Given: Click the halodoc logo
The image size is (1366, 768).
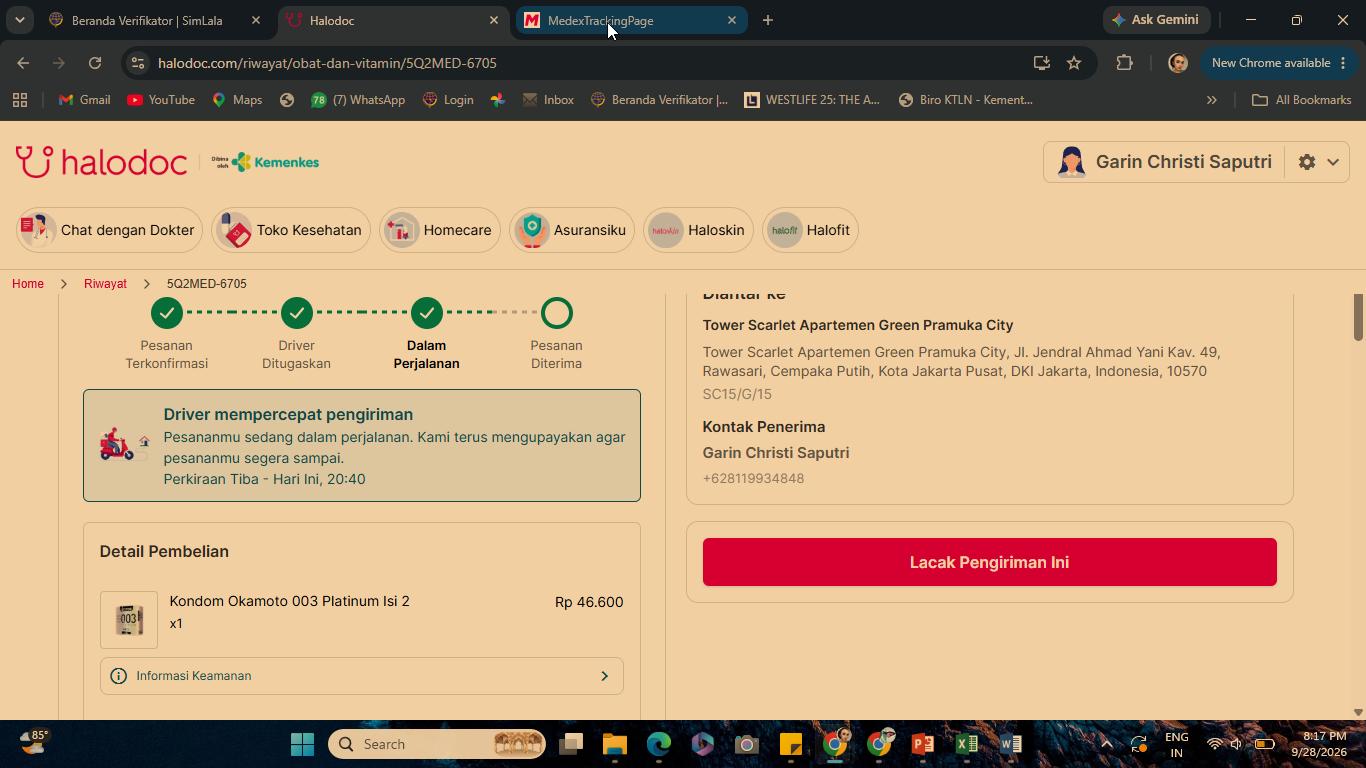Looking at the screenshot, I should click(101, 162).
